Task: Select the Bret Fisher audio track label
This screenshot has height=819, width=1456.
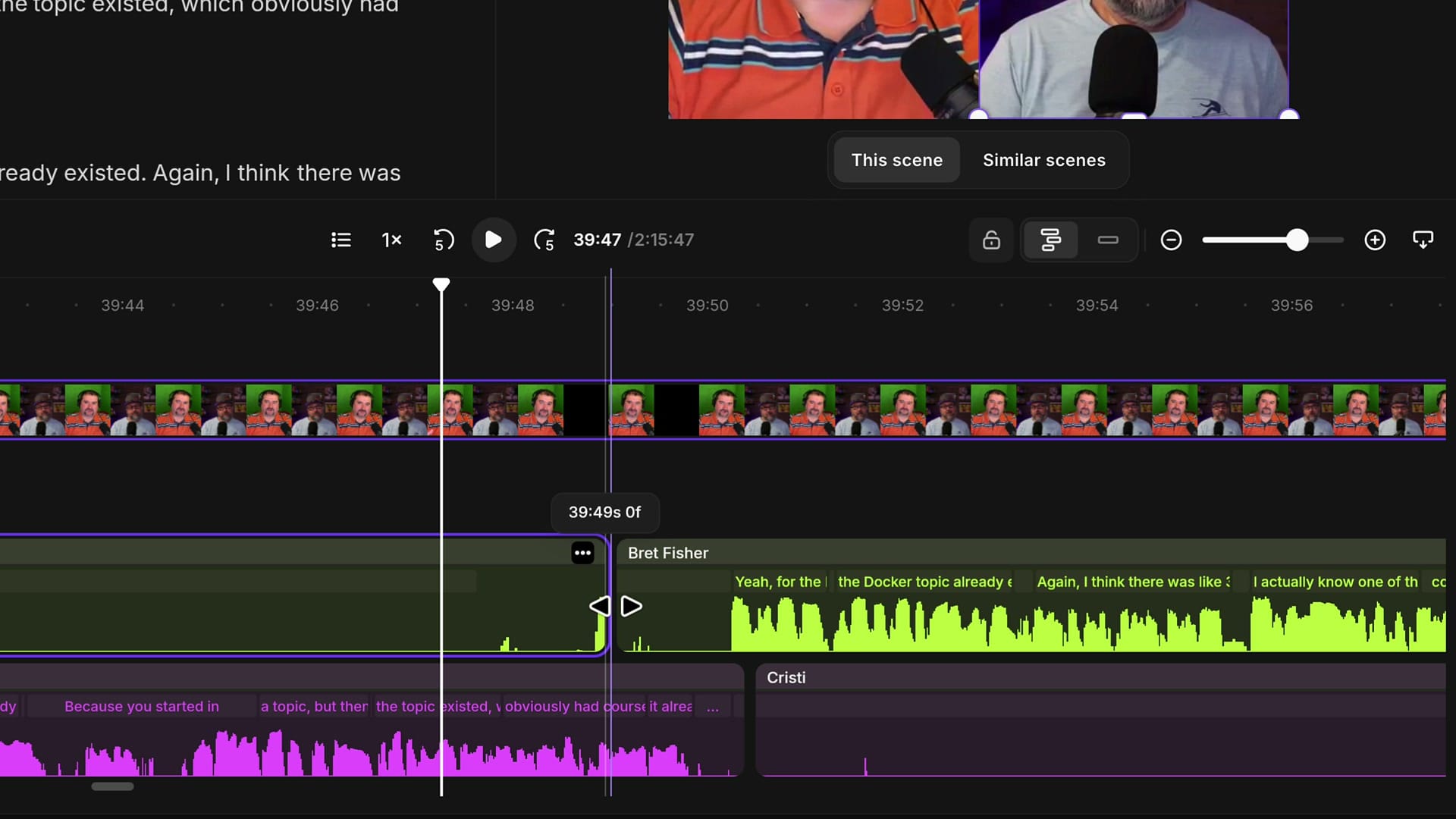Action: (668, 553)
